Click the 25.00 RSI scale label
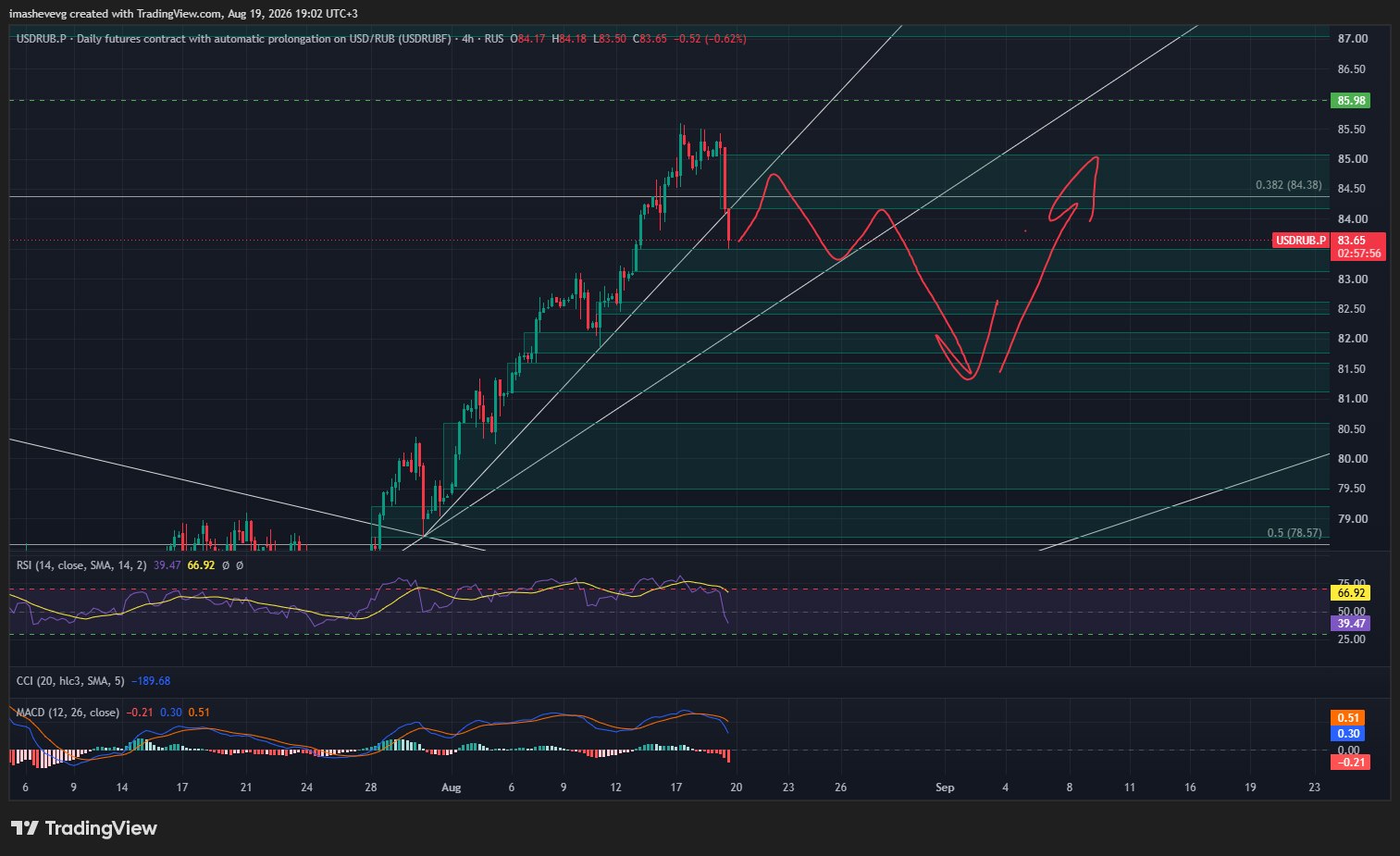This screenshot has width=1400, height=856. pos(1352,639)
